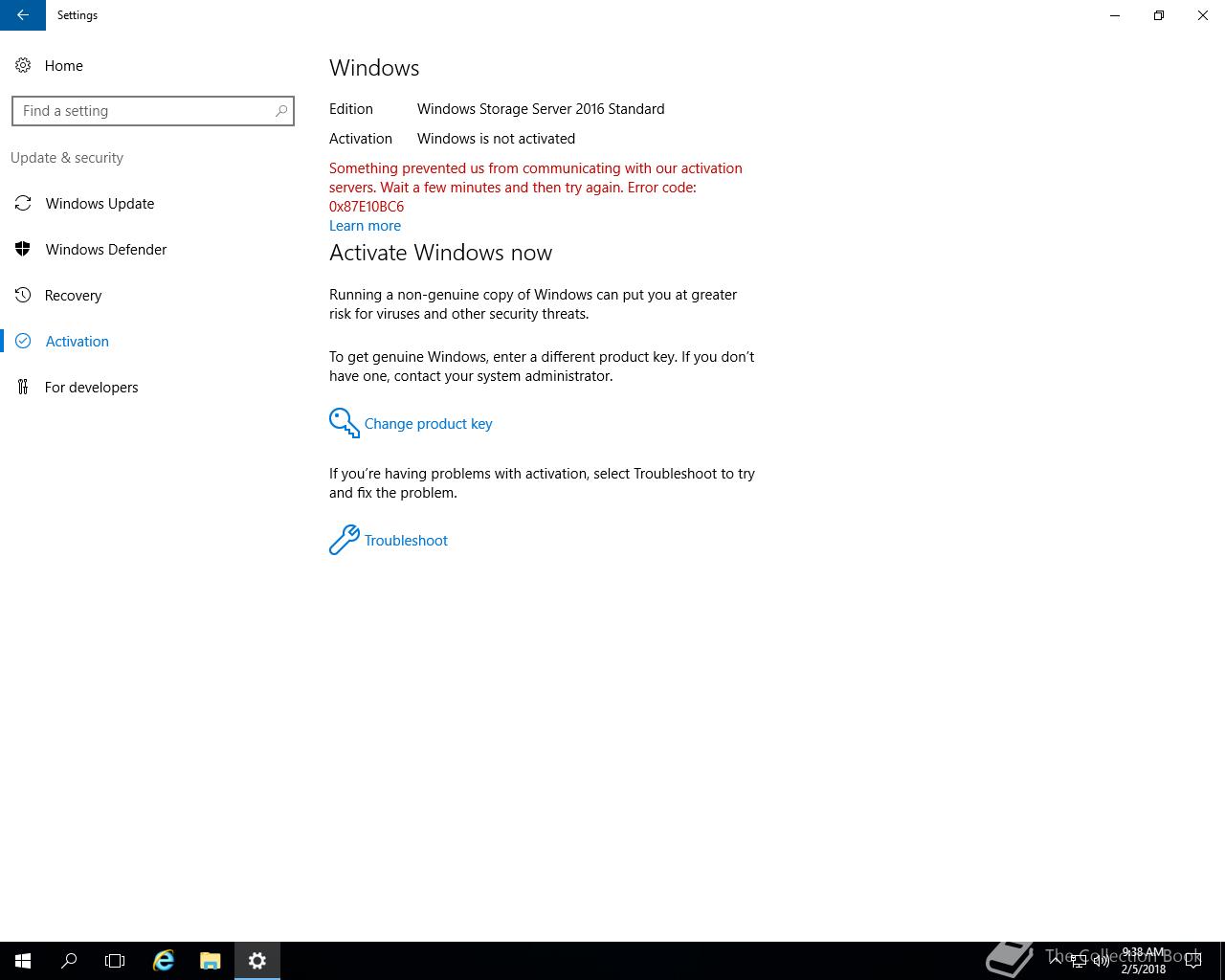Click the Activate Windows now heading
Image resolution: width=1225 pixels, height=980 pixels.
pyautogui.click(x=440, y=253)
